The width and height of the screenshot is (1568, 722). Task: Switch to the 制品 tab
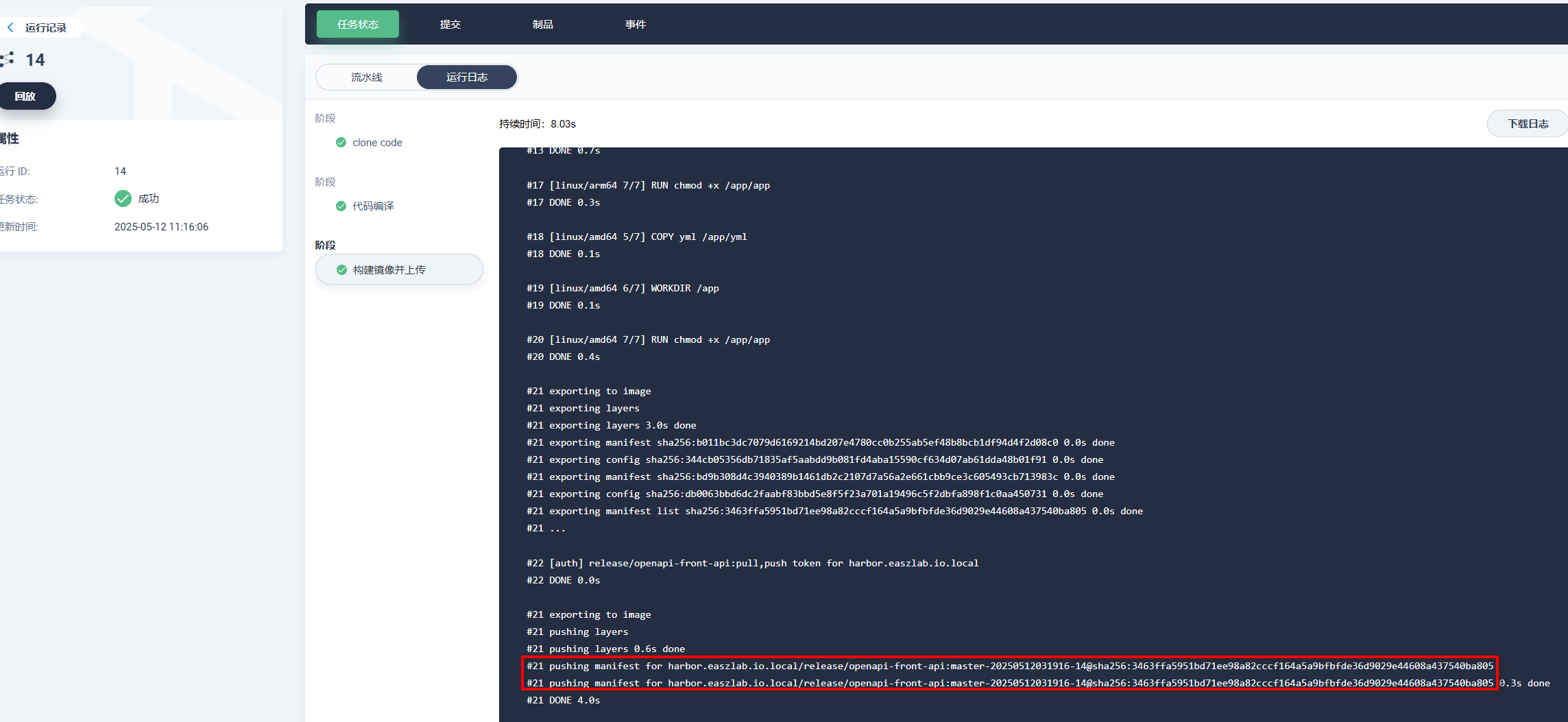click(x=543, y=24)
